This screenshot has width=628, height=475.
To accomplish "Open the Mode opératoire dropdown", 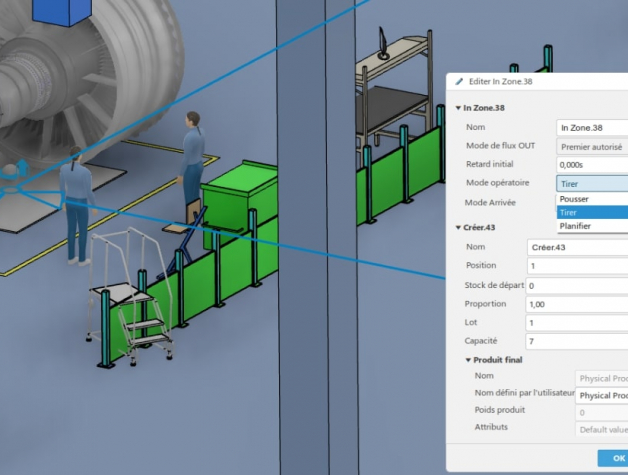I will [591, 183].
